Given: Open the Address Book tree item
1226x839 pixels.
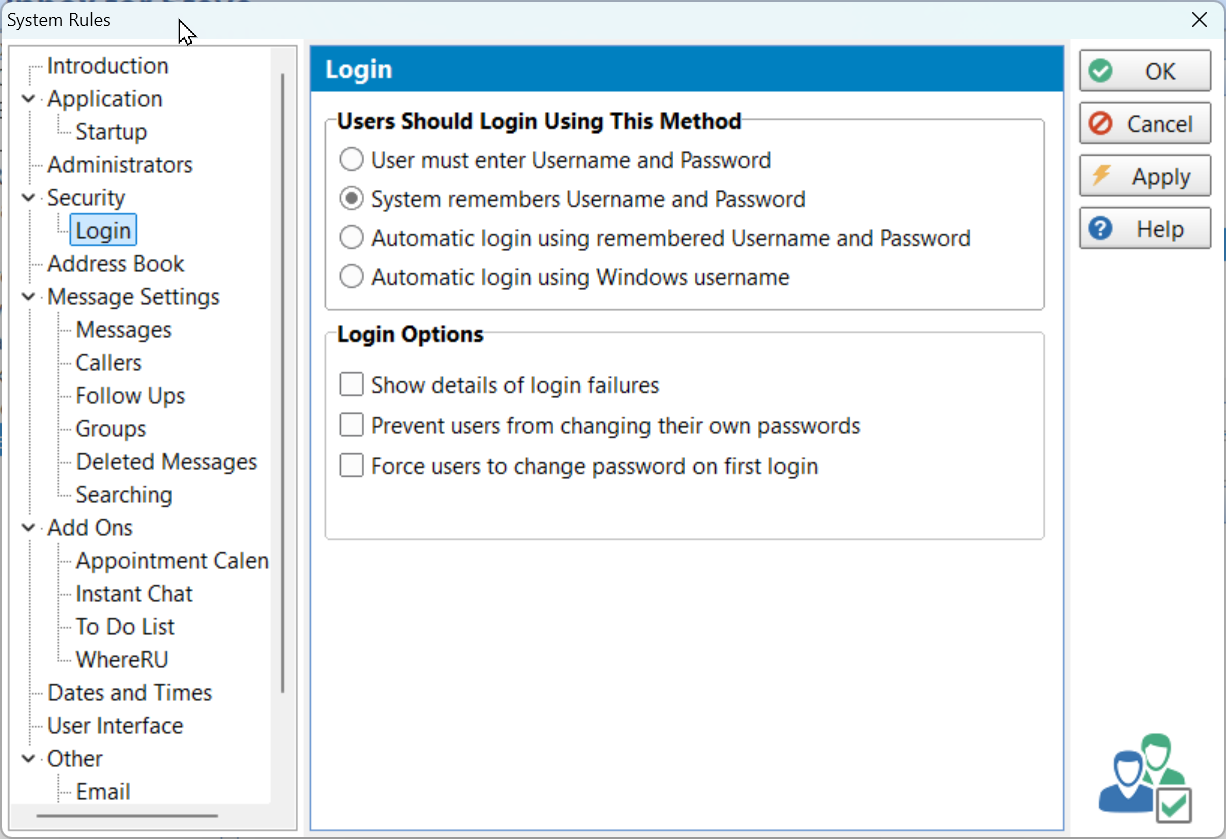Looking at the screenshot, I should point(116,264).
